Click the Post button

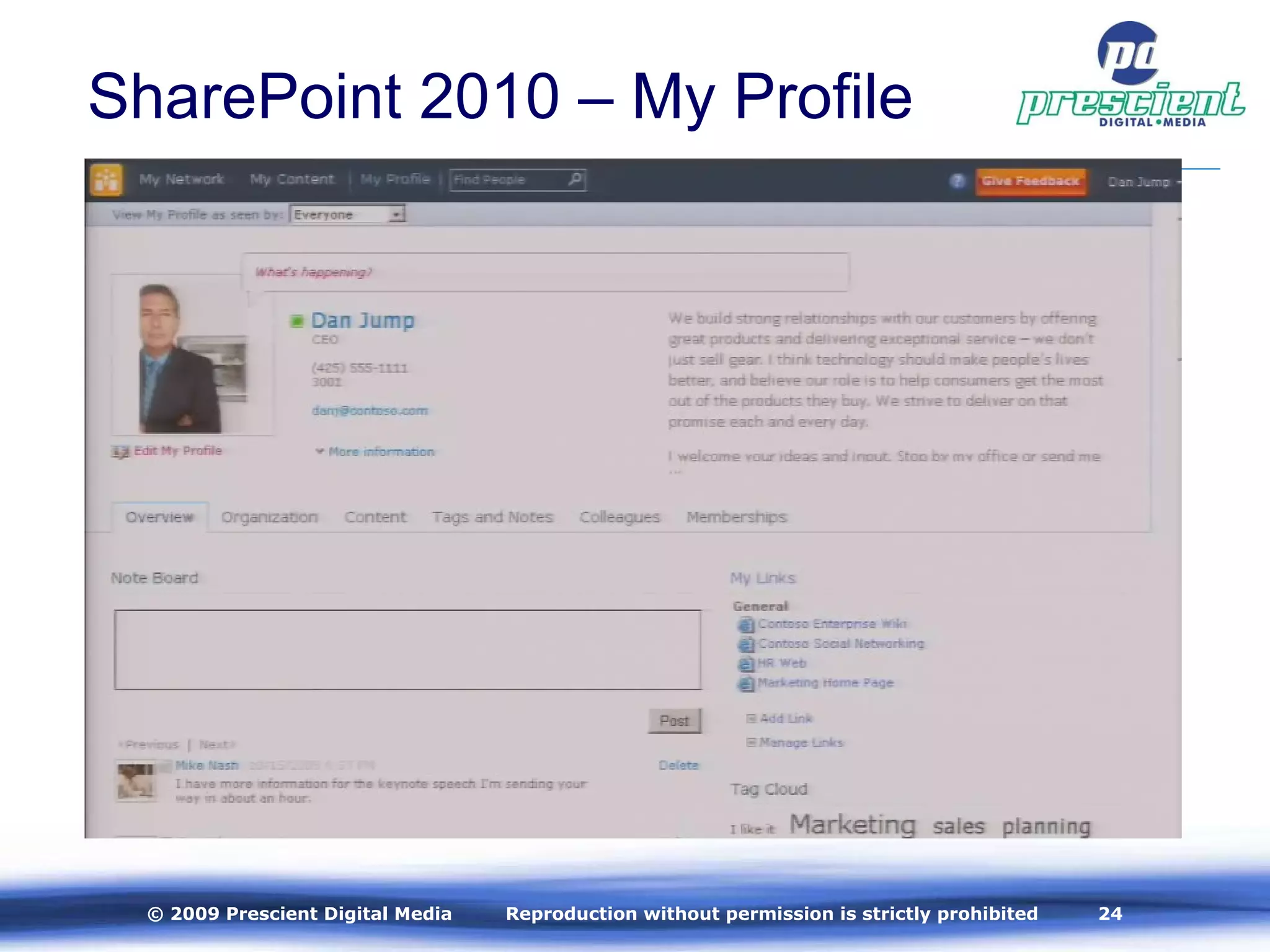click(675, 721)
